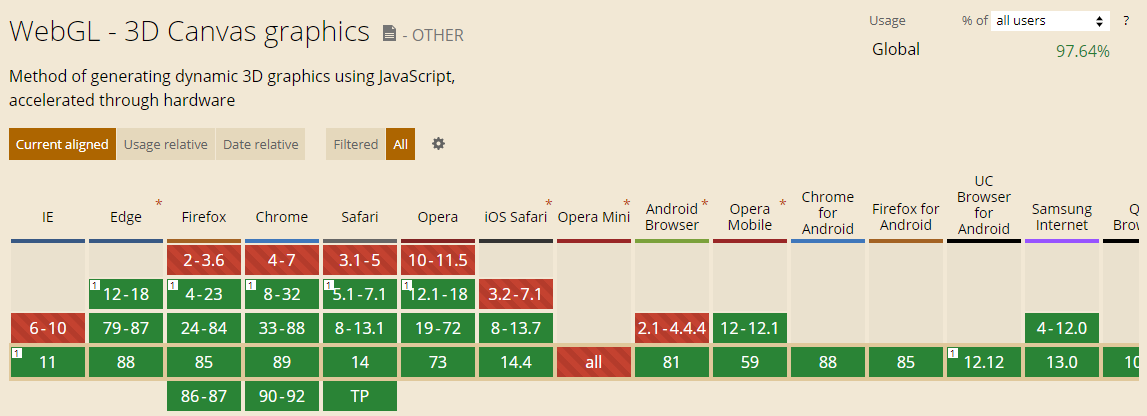Select the iOS Safari 3.2-7.1 cell
This screenshot has width=1147, height=416.
[516, 294]
